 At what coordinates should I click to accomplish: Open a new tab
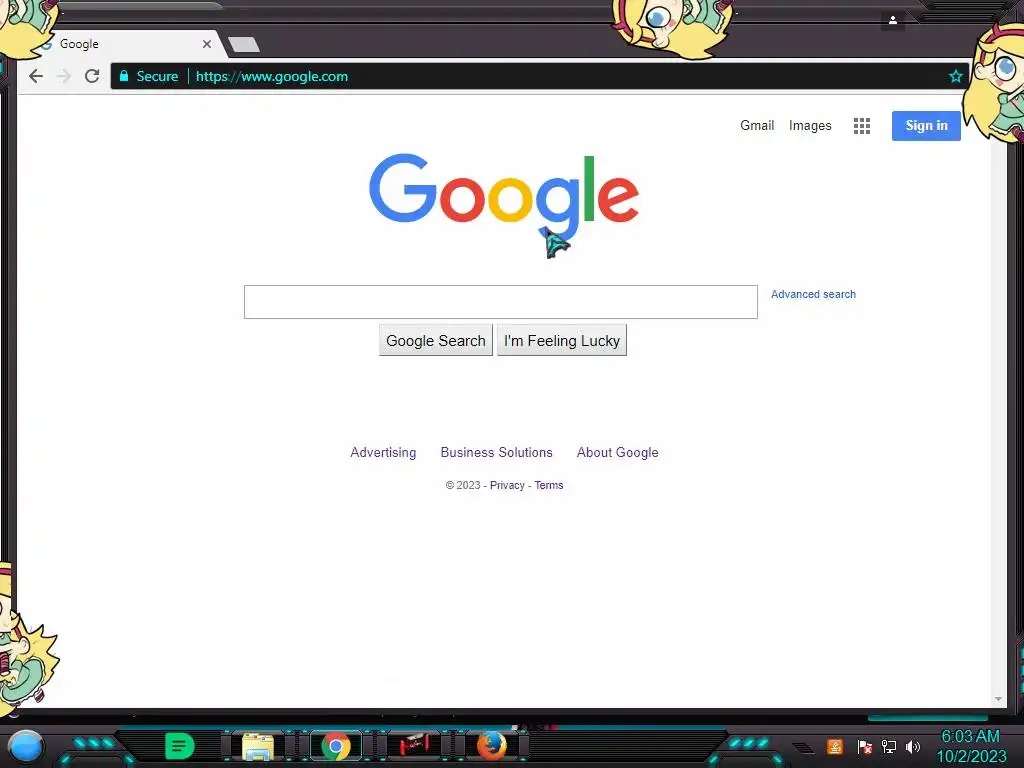(244, 44)
